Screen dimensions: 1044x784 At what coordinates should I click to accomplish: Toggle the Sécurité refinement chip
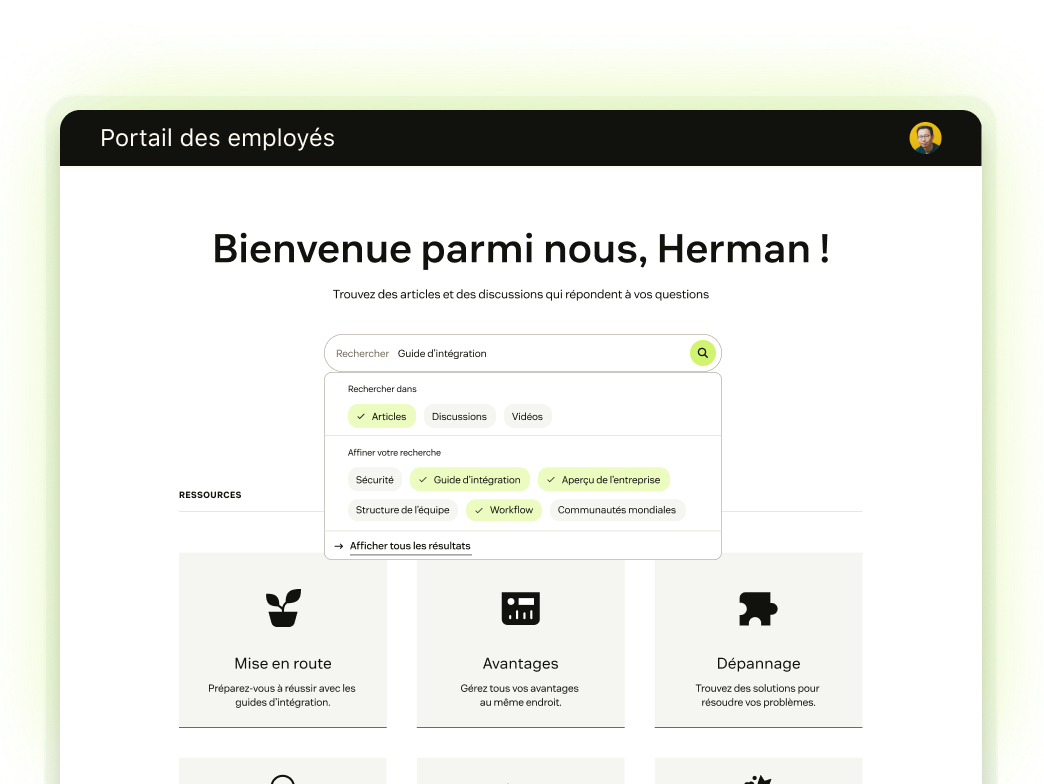coord(374,479)
